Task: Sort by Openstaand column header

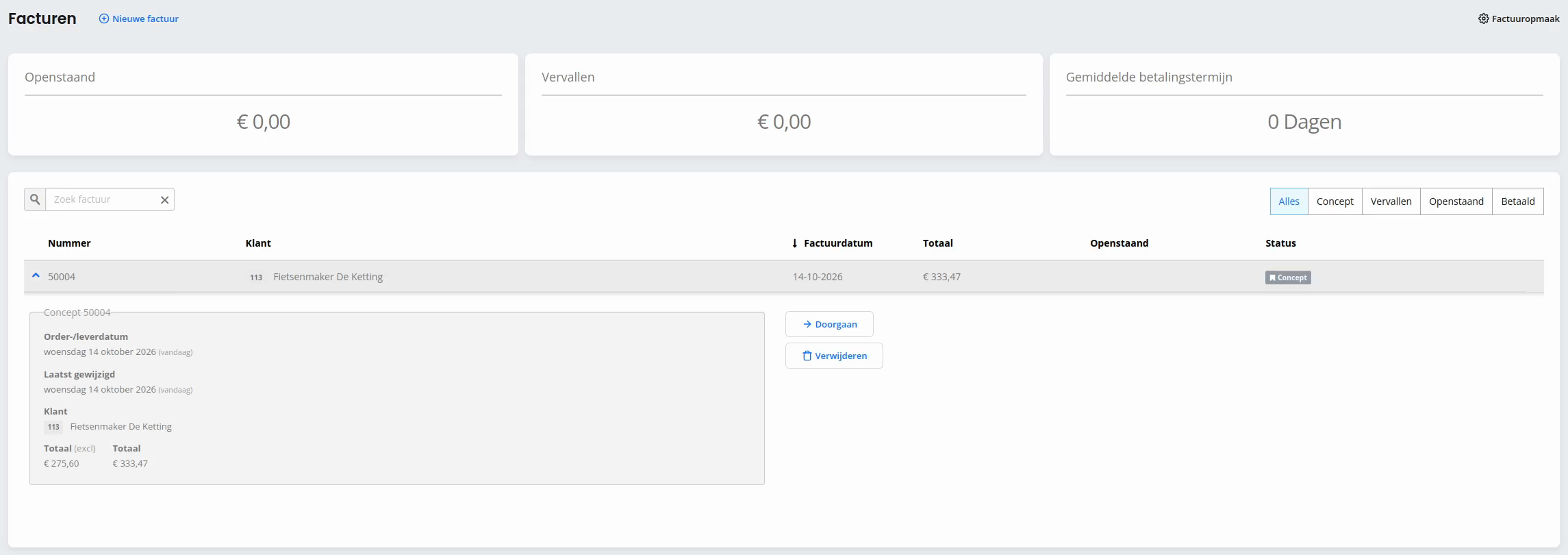Action: 1120,243
